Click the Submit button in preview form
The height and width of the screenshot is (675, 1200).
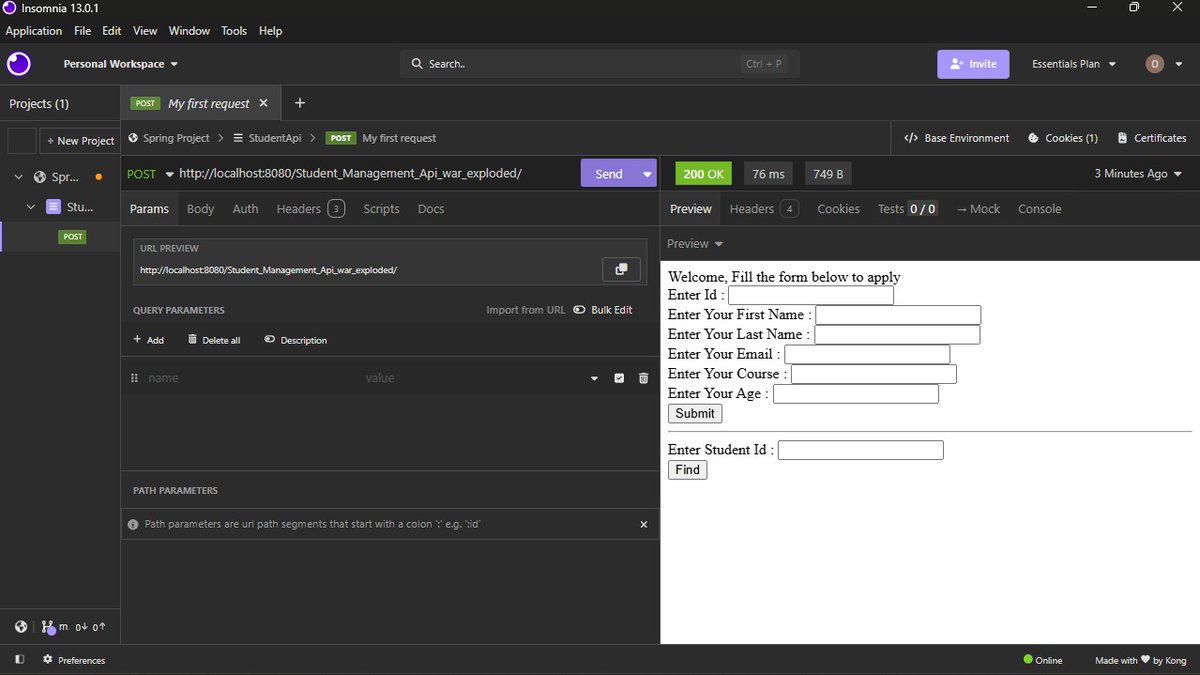coord(695,414)
